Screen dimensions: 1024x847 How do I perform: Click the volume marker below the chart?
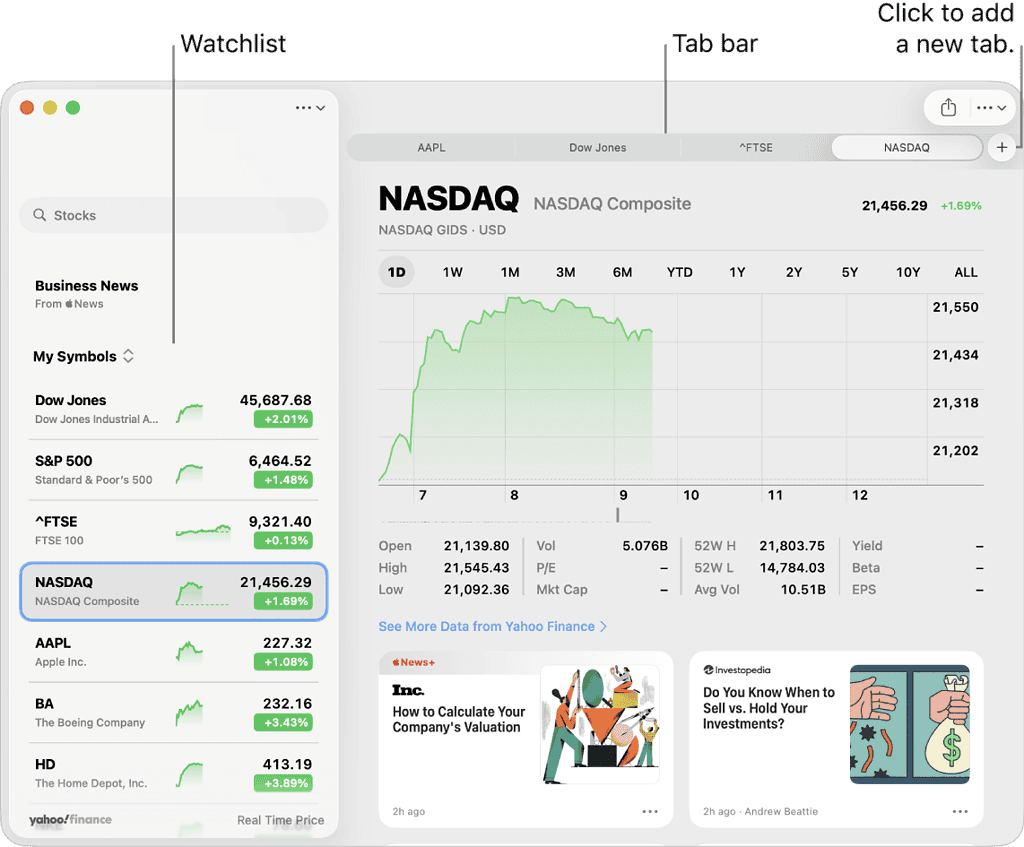pos(617,515)
